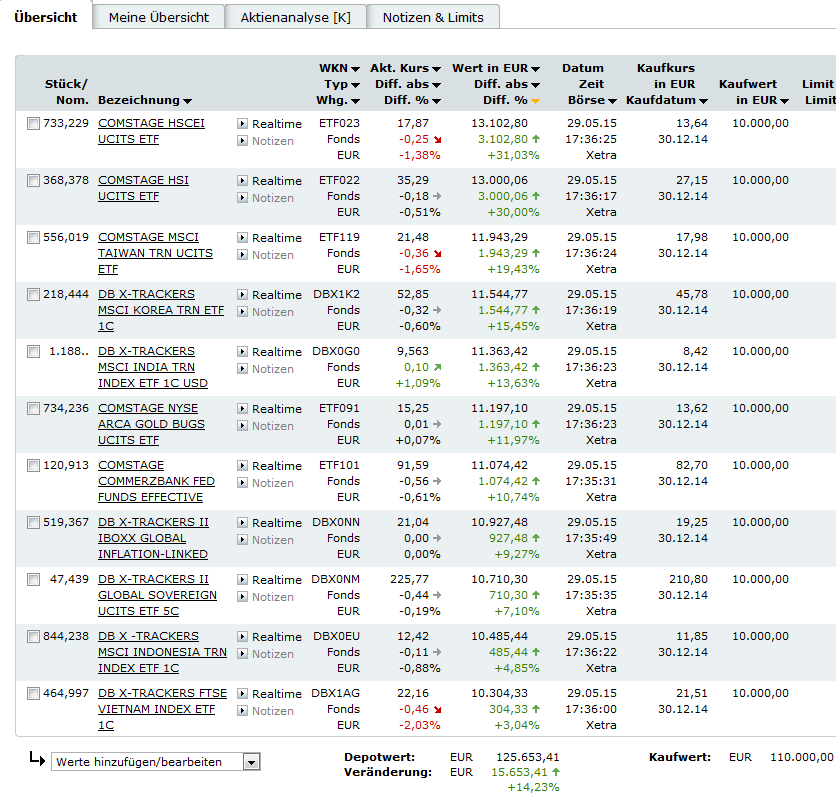
Task: Open Realtime icon for COMMERZBANK FED FUNDS row
Action: coord(242,466)
